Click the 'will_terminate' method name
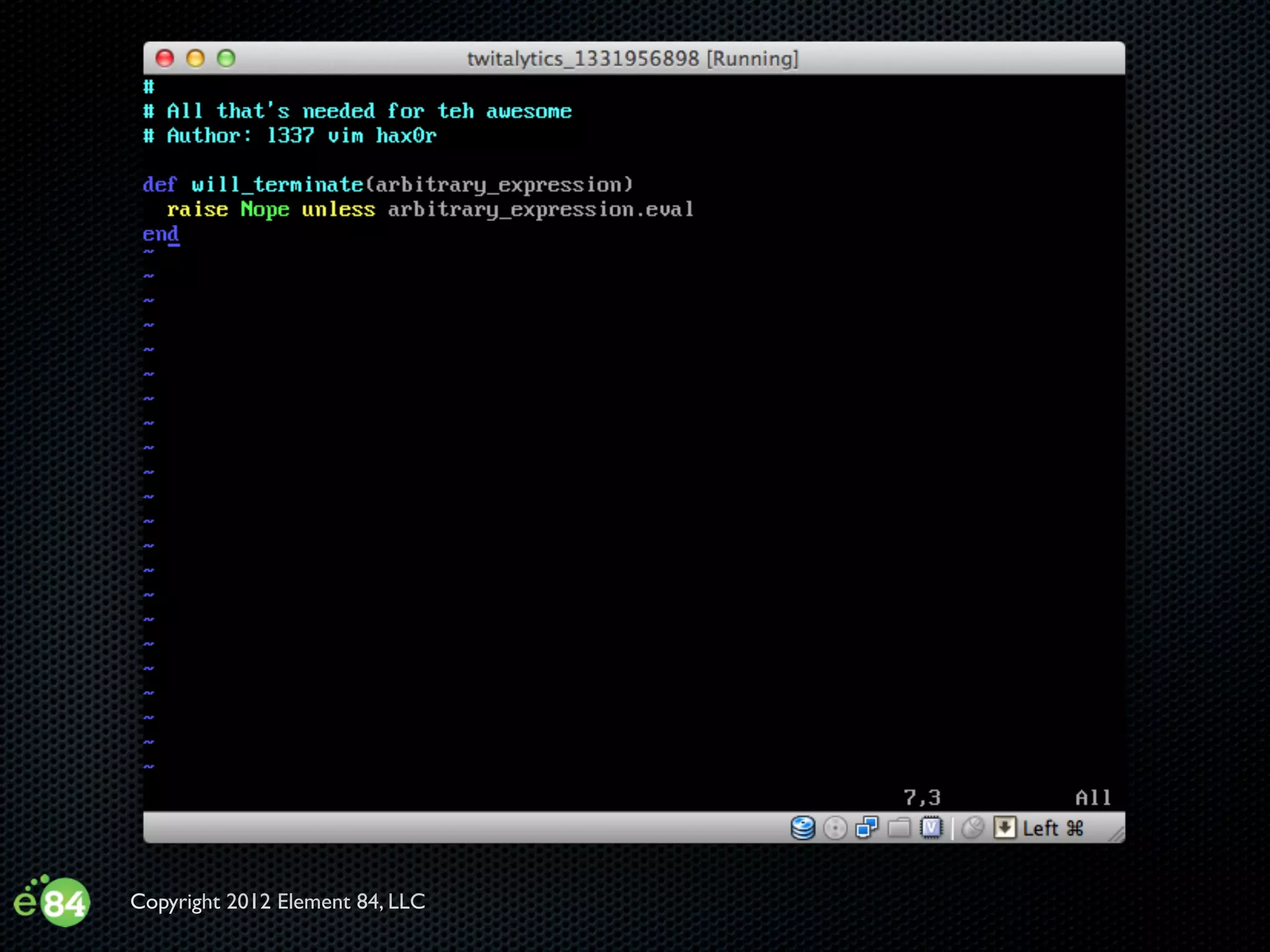Screen dimensions: 1270x952 (277, 185)
